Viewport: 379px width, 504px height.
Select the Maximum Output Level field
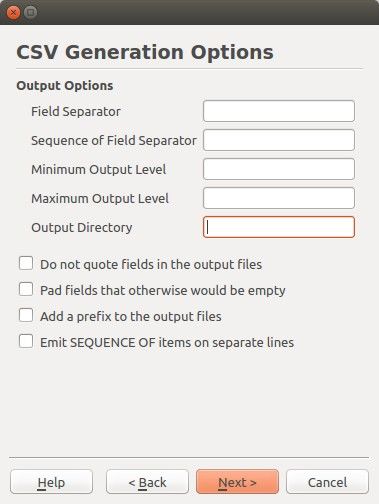tap(279, 198)
